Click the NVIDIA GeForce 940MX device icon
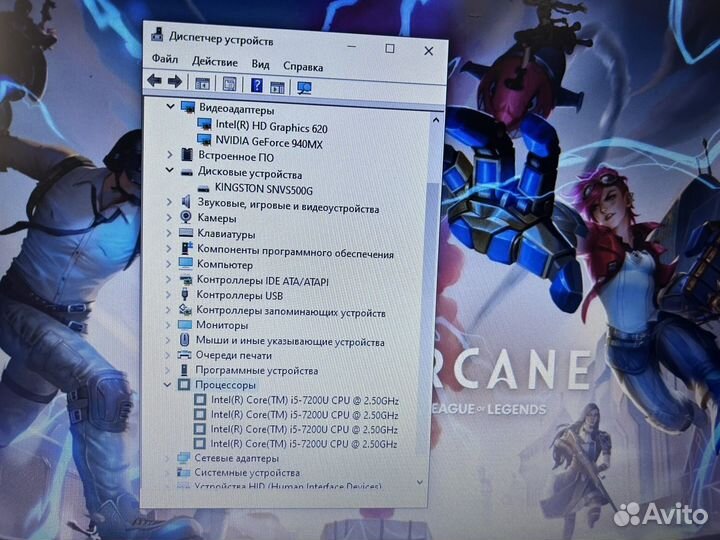 [x=204, y=139]
